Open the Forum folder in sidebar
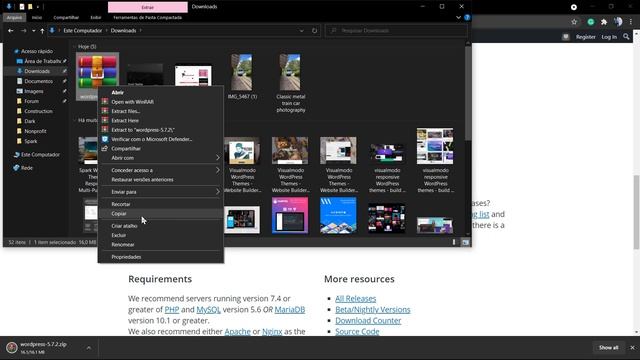Viewport: 640px width, 360px height. click(x=31, y=101)
